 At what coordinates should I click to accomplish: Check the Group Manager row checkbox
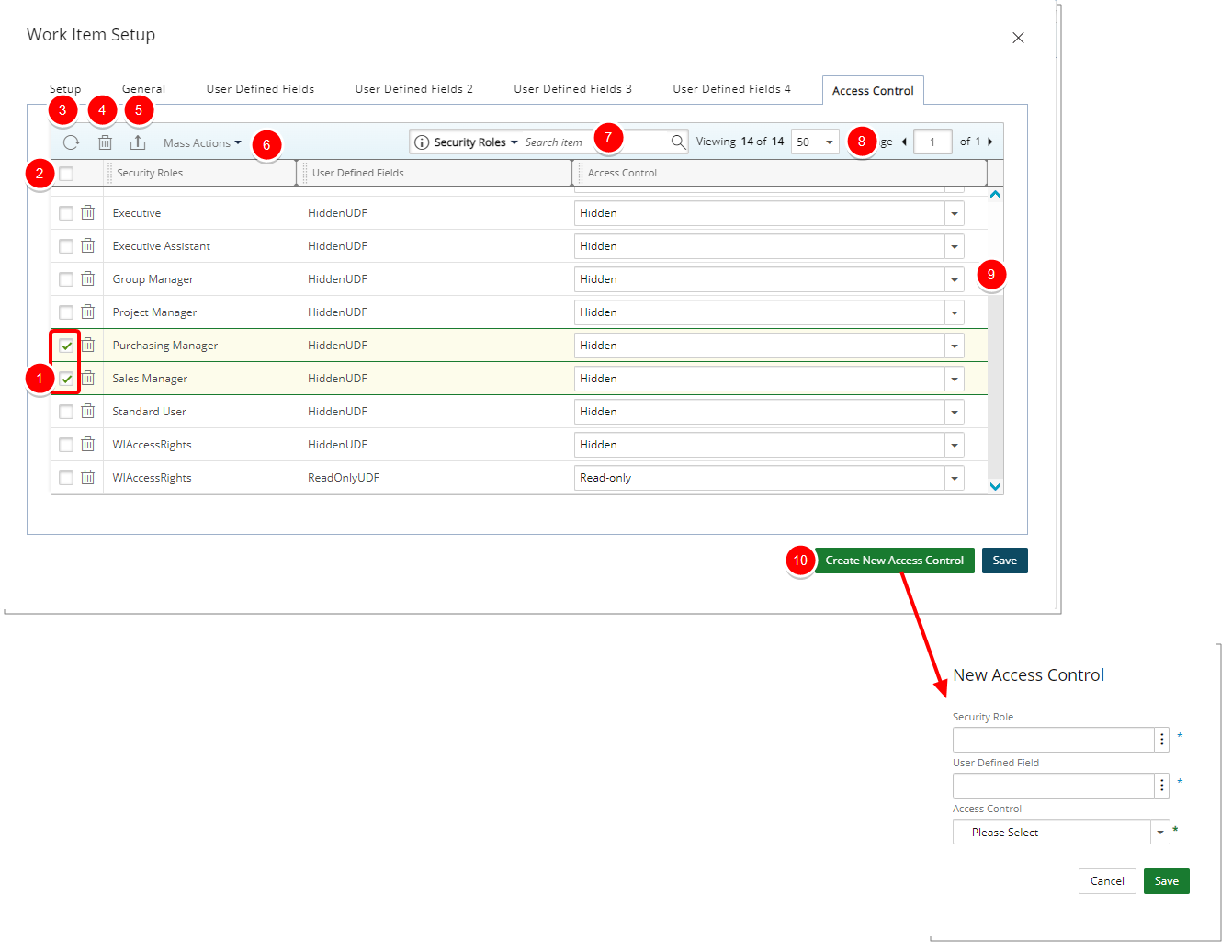66,279
